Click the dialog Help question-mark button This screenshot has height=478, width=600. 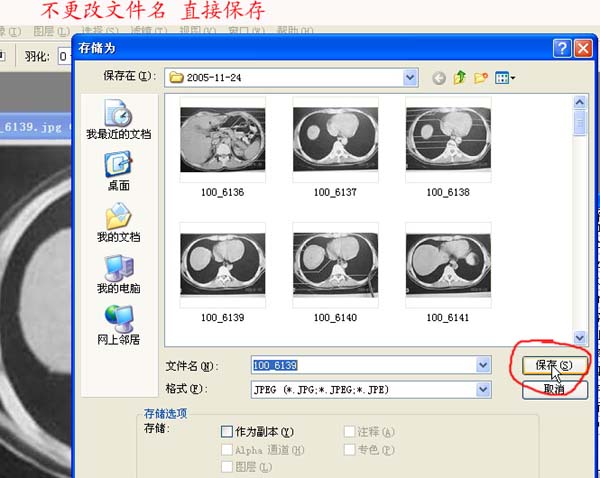(562, 49)
